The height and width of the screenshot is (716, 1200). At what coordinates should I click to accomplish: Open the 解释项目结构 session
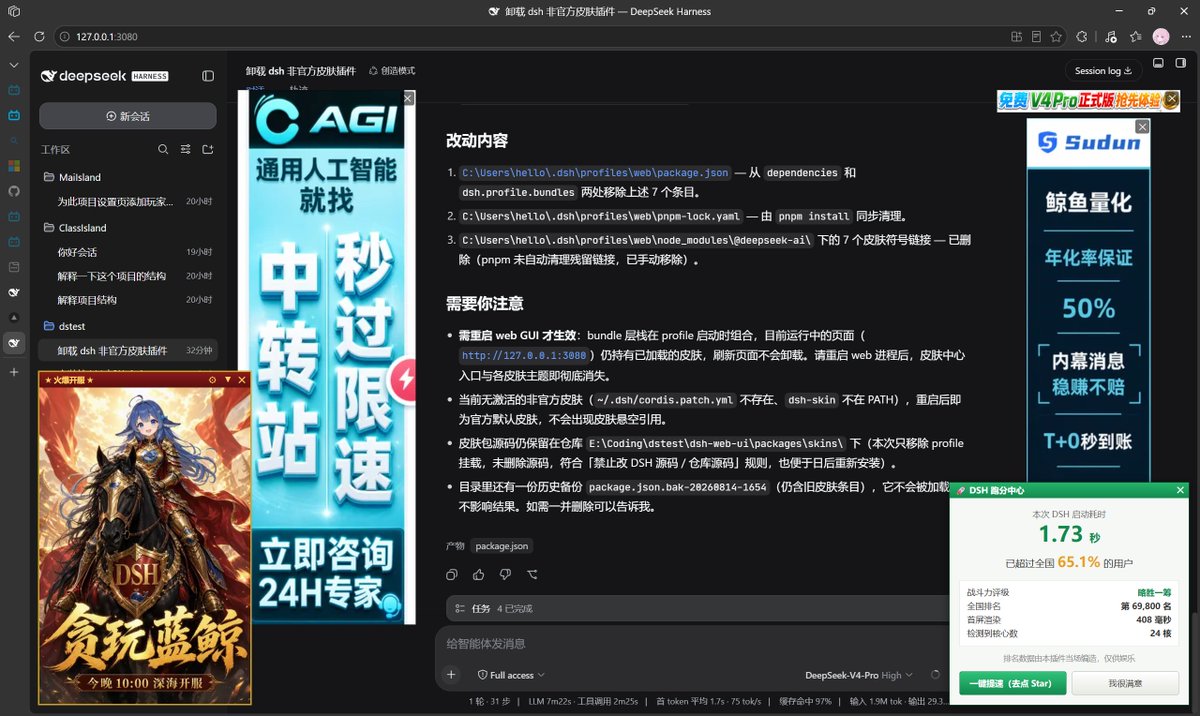128,300
